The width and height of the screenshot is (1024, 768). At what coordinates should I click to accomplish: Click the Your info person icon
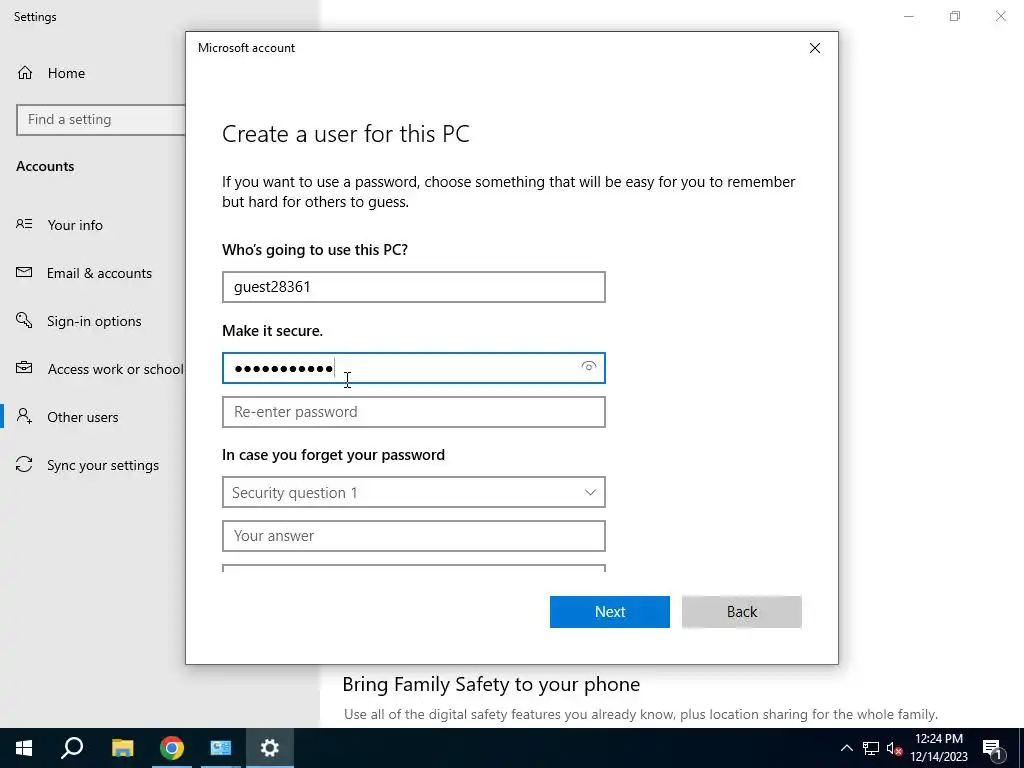tap(24, 224)
